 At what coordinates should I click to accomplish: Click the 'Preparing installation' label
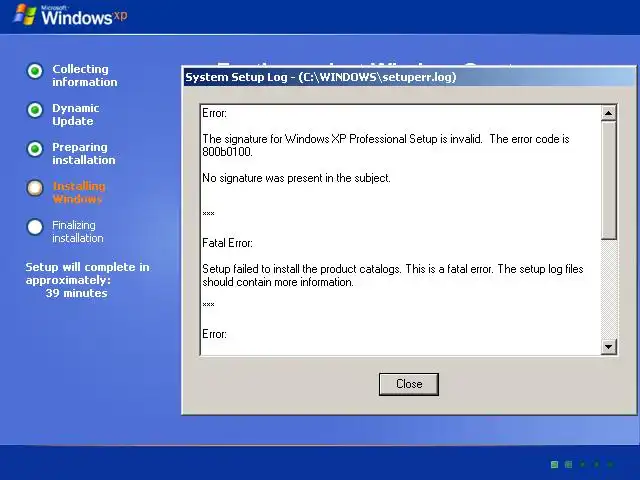pyautogui.click(x=84, y=153)
